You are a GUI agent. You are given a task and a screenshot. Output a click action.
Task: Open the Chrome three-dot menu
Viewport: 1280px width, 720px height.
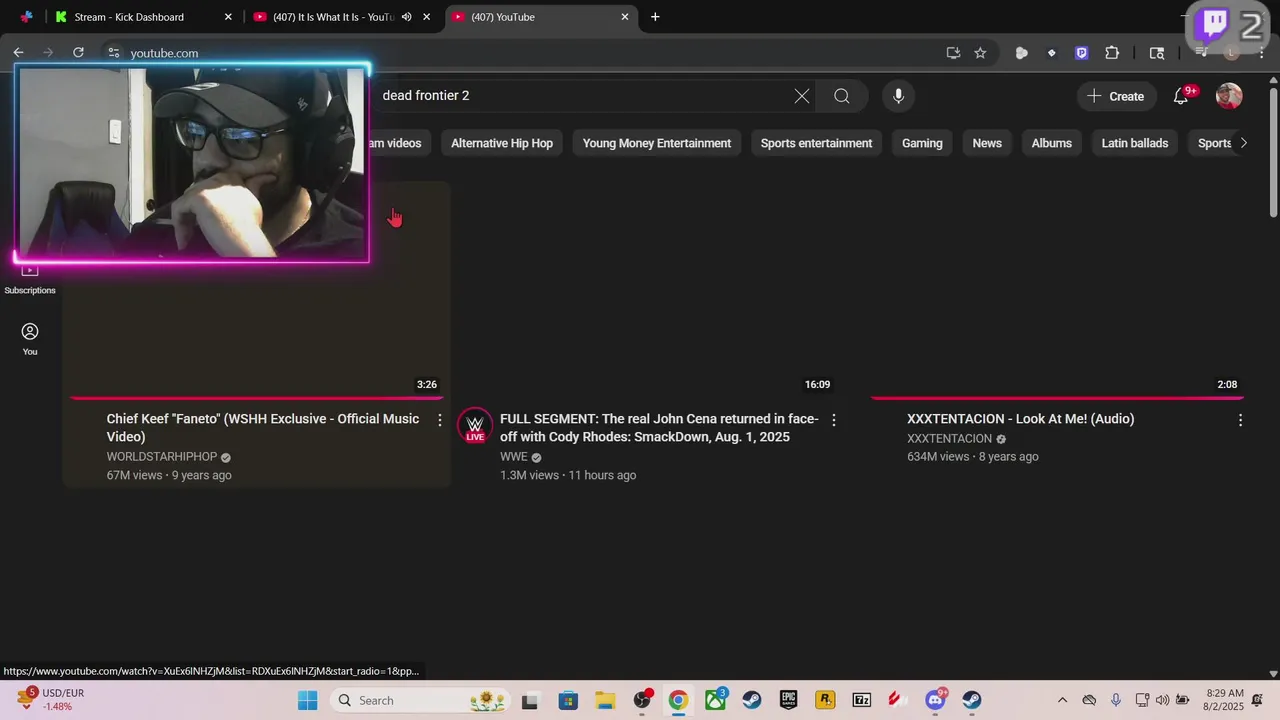(1261, 53)
